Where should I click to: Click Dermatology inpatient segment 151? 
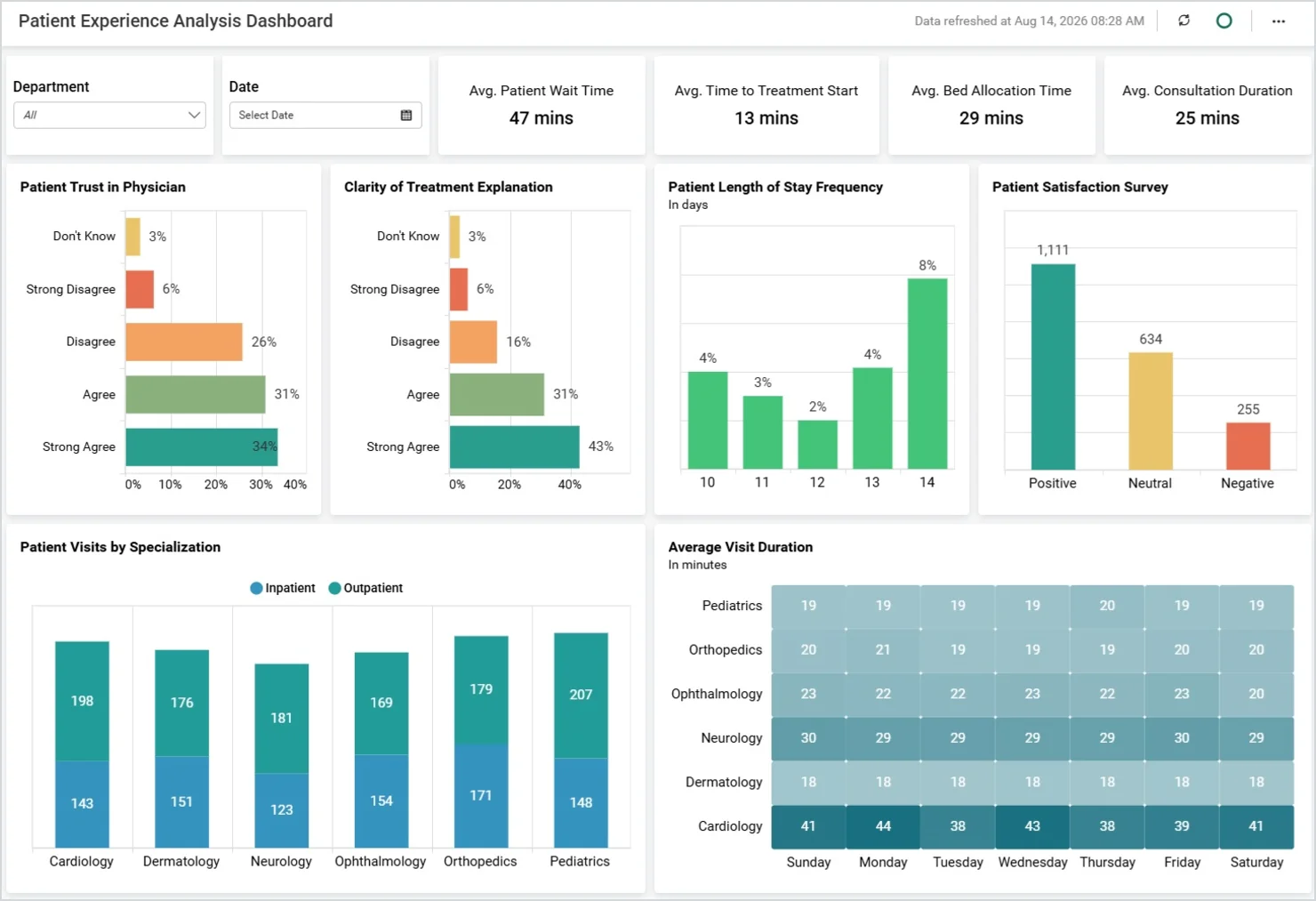pos(181,801)
